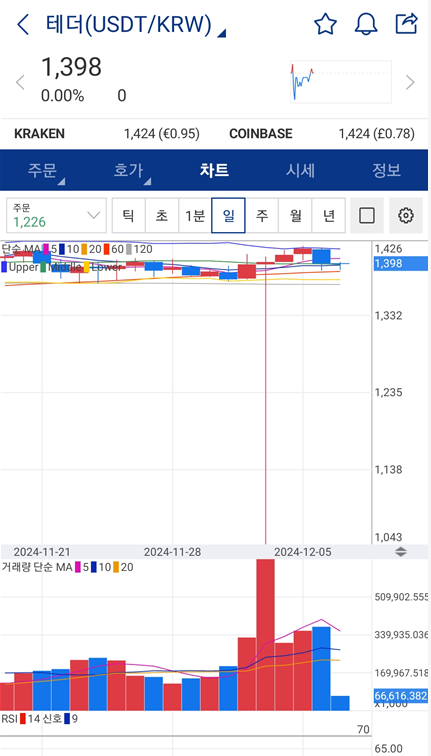Click the RSI 14 신호 9 legend
The height and width of the screenshot is (756, 431).
[x=40, y=719]
